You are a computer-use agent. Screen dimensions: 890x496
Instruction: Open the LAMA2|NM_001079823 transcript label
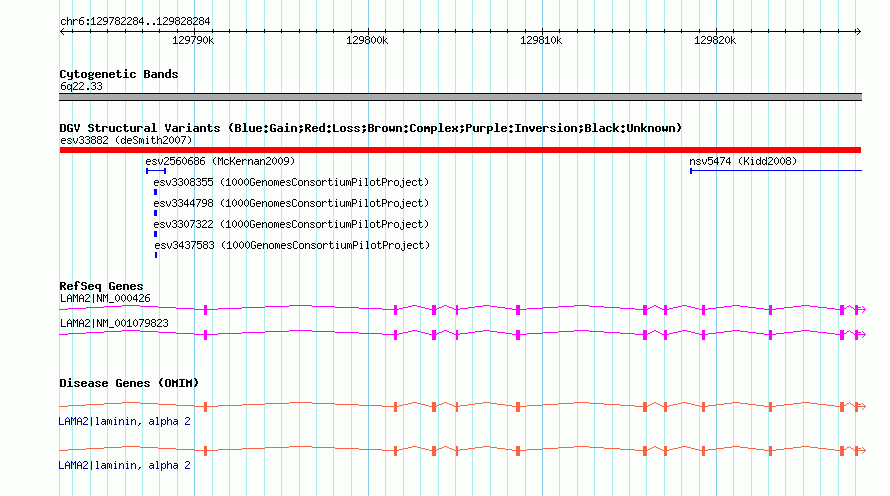(x=114, y=323)
